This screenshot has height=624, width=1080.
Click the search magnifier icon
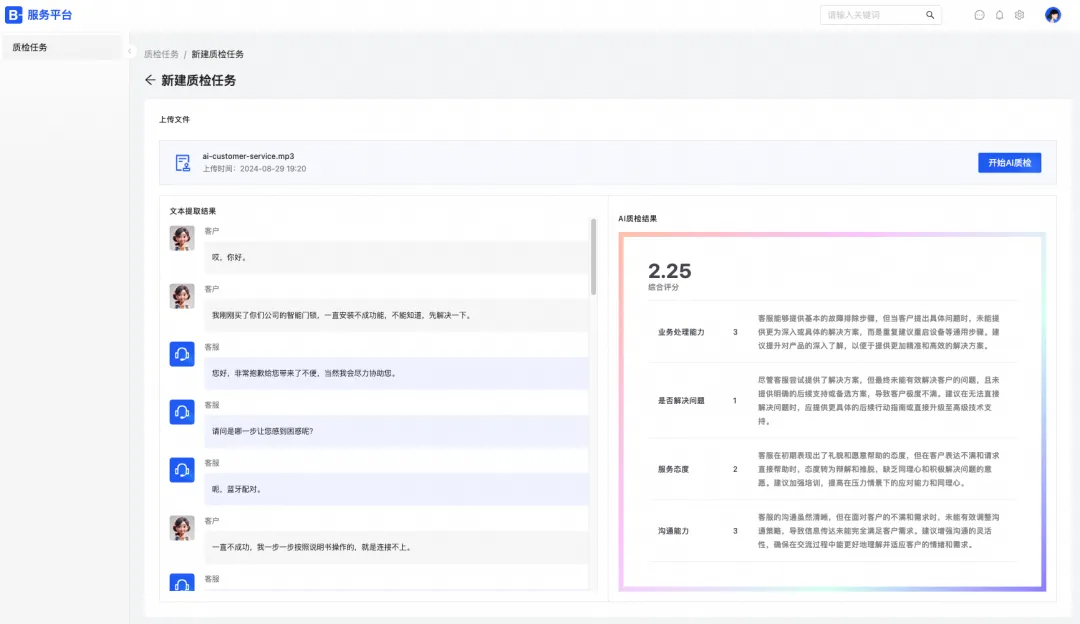coord(930,15)
